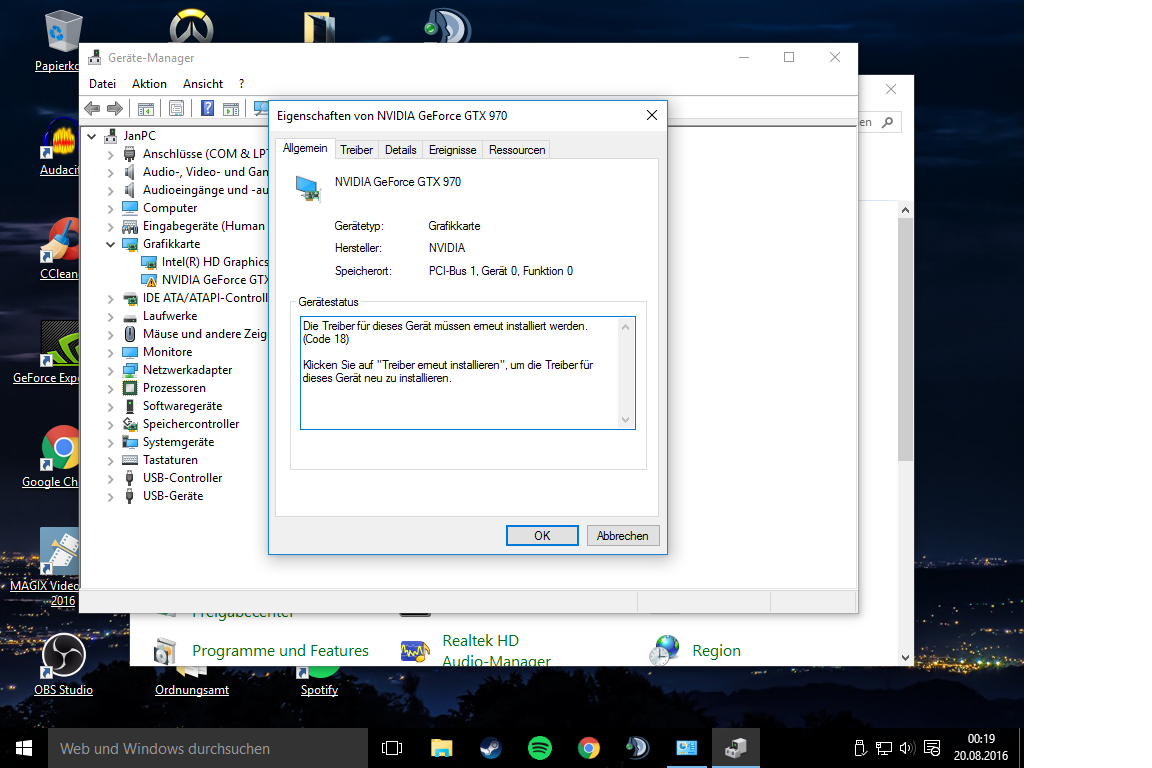Open the Action Center notifications icon
1152x768 pixels.
(x=932, y=748)
